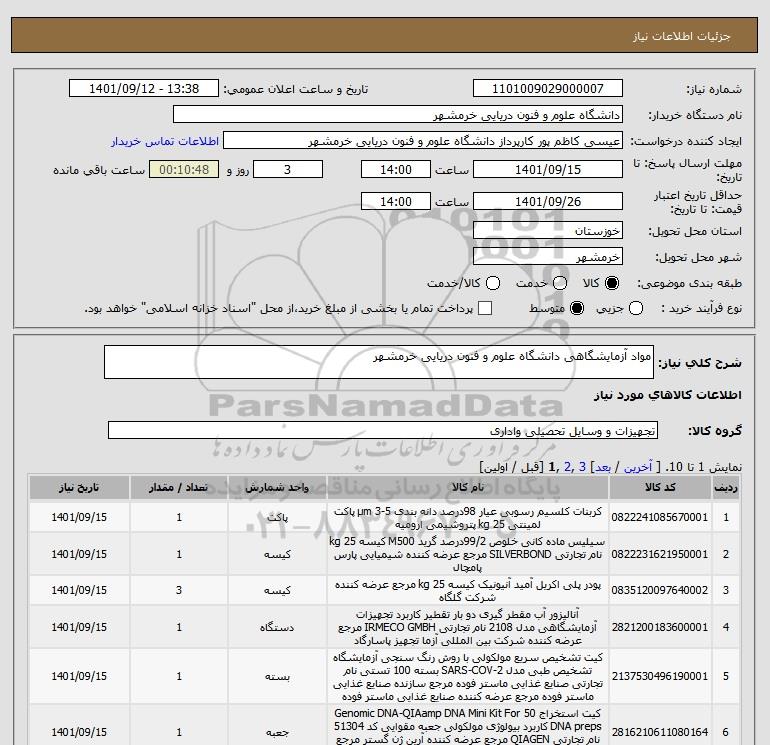Click the delivery province خوزستان field
Screen dimensions: 770x745
pos(548,230)
